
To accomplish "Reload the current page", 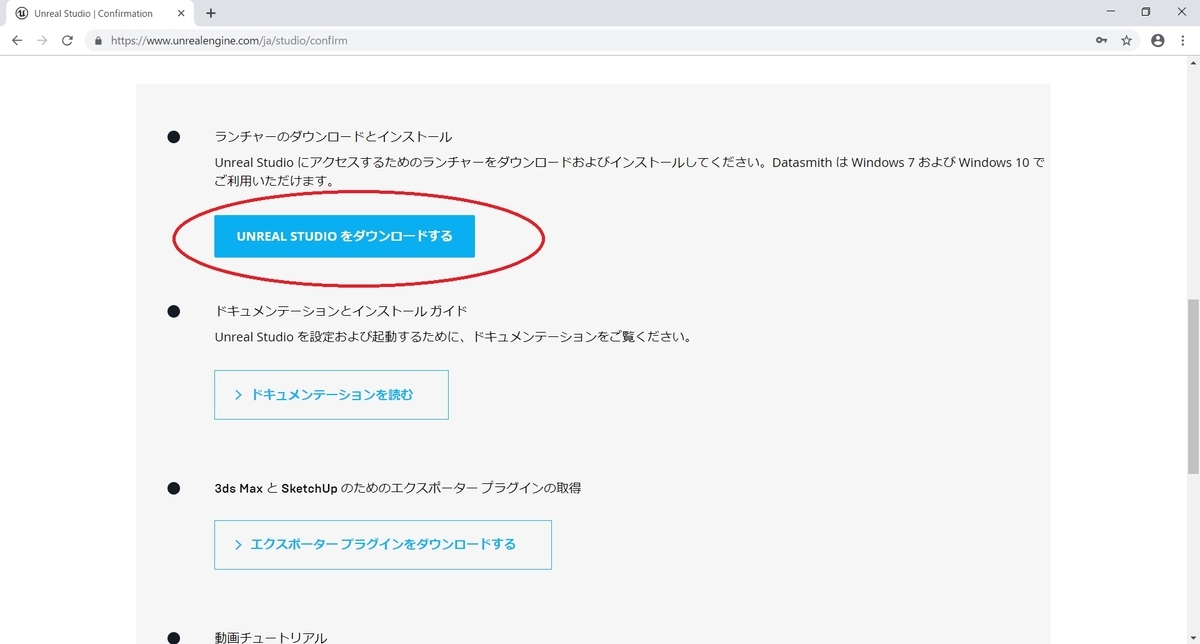I will [x=67, y=40].
